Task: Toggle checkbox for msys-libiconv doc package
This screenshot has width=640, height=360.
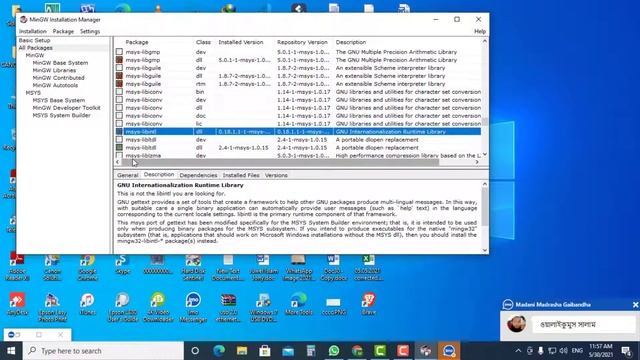Action: [119, 116]
